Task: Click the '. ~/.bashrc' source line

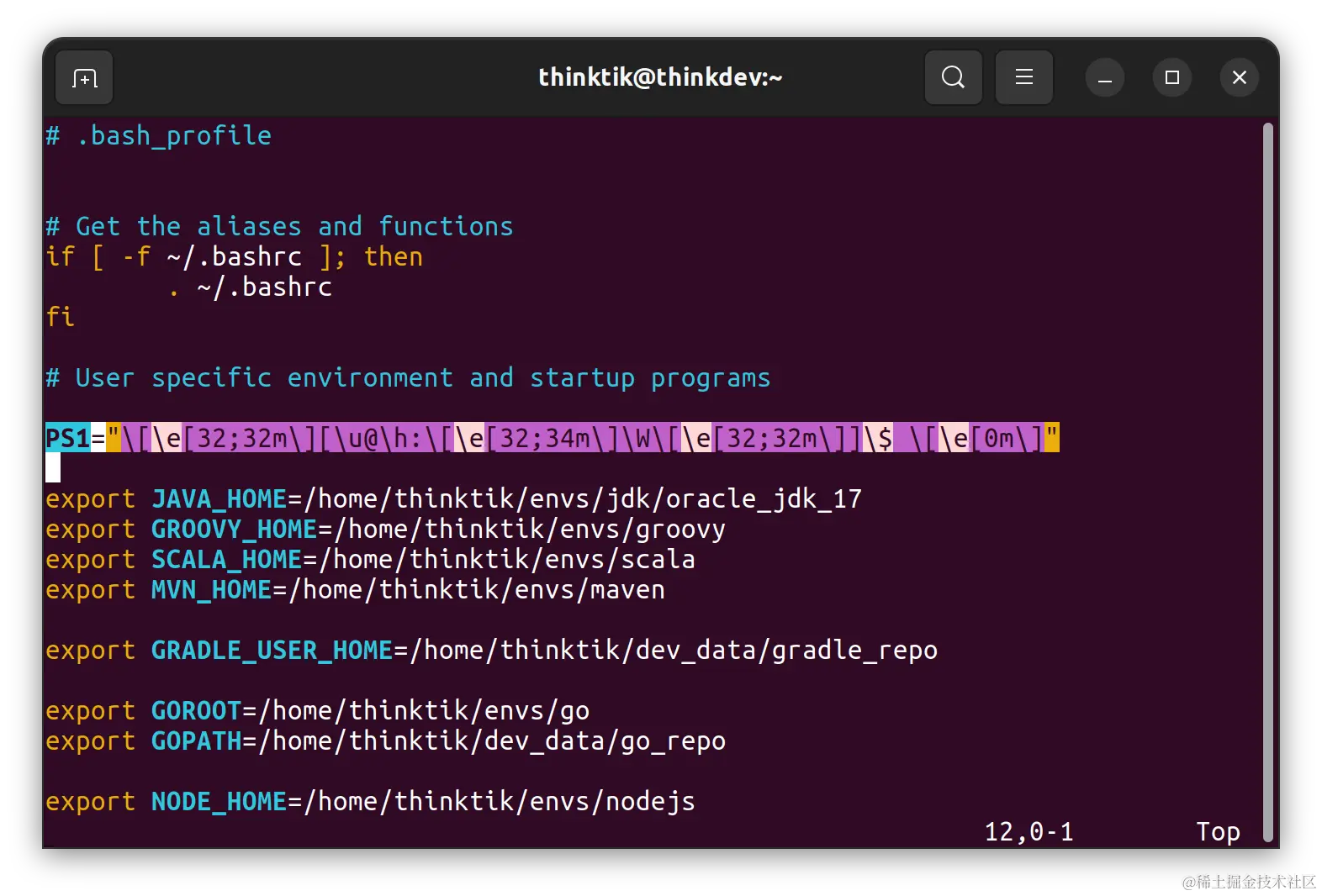Action: tap(251, 287)
